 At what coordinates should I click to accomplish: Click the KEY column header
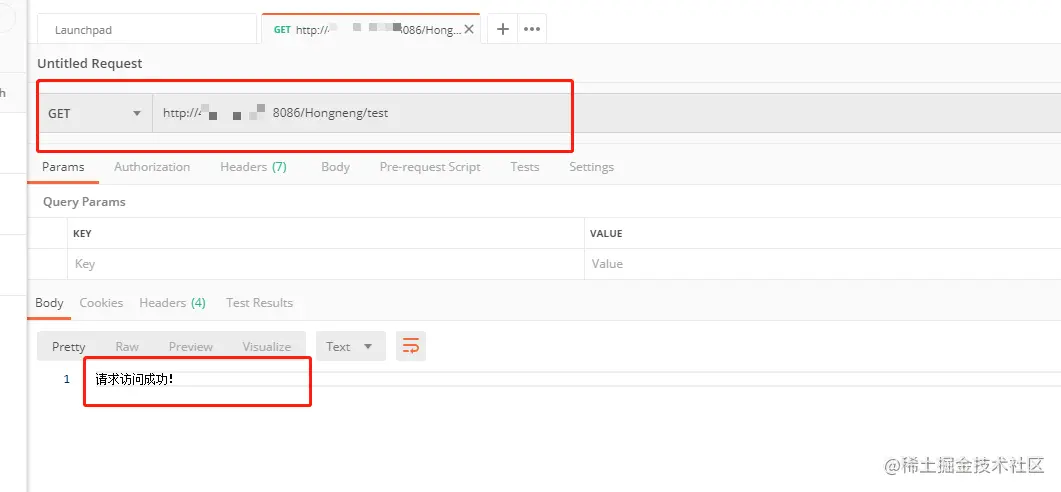click(82, 233)
